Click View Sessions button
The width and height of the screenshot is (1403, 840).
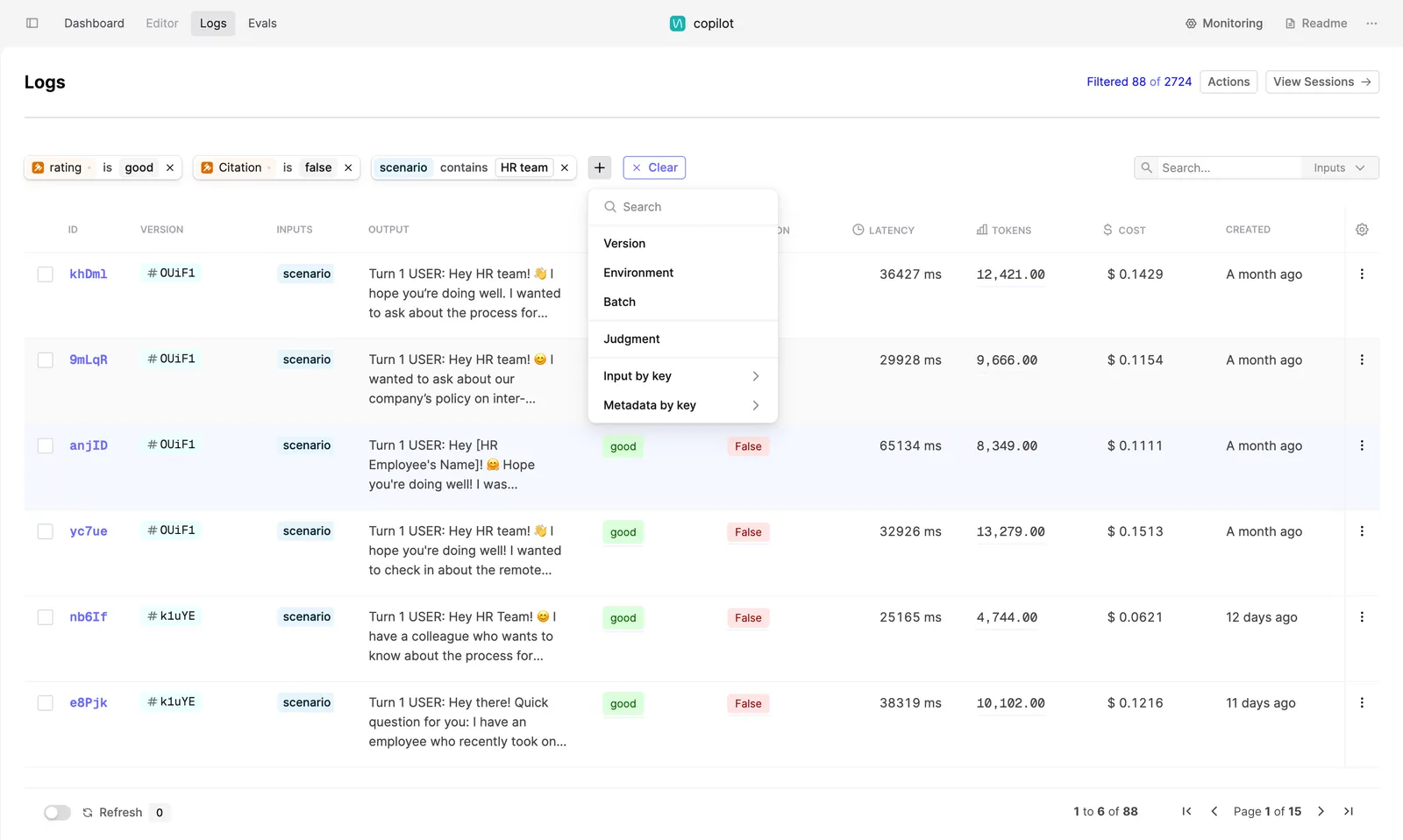tap(1322, 82)
